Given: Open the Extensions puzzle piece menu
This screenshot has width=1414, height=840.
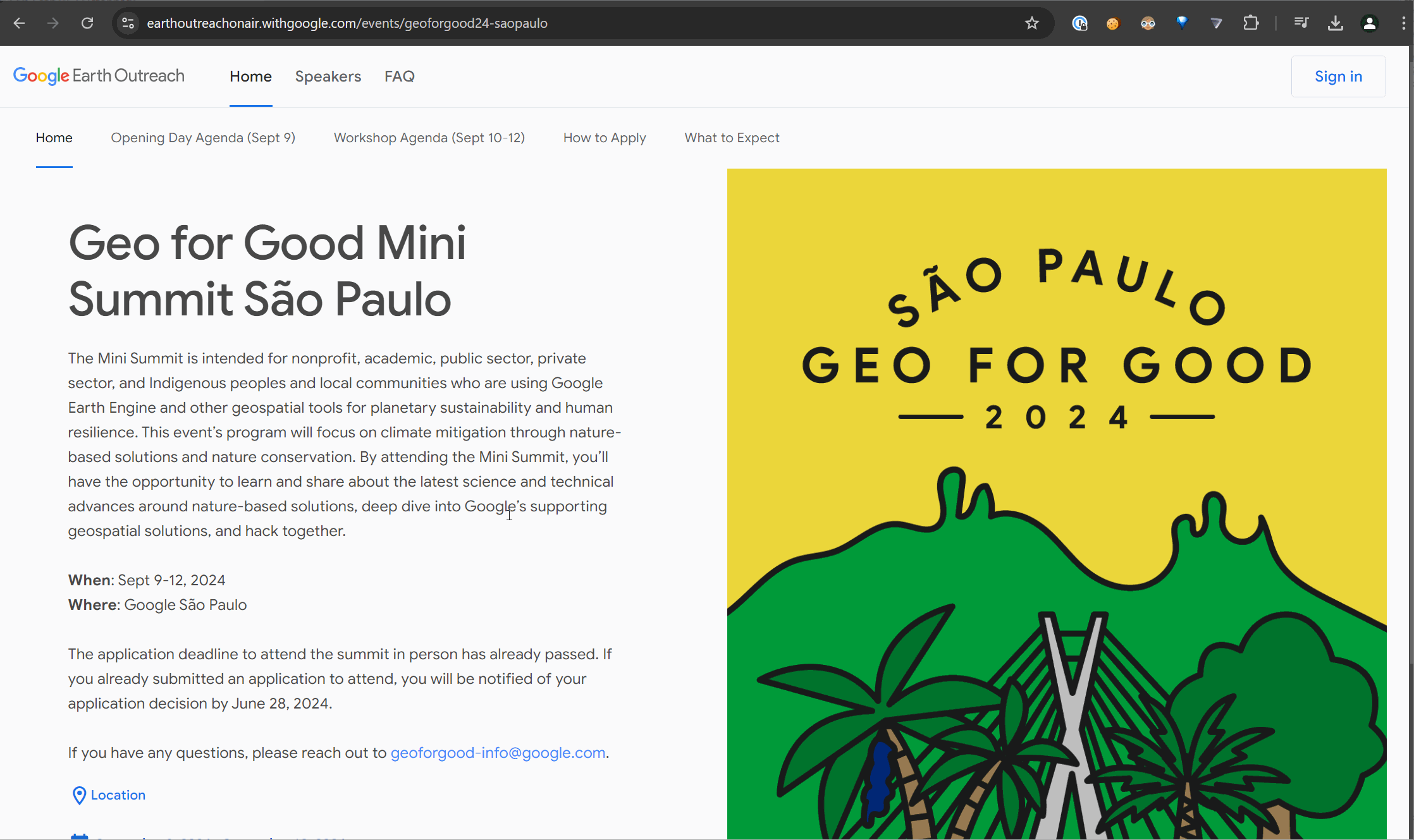Looking at the screenshot, I should coord(1251,23).
